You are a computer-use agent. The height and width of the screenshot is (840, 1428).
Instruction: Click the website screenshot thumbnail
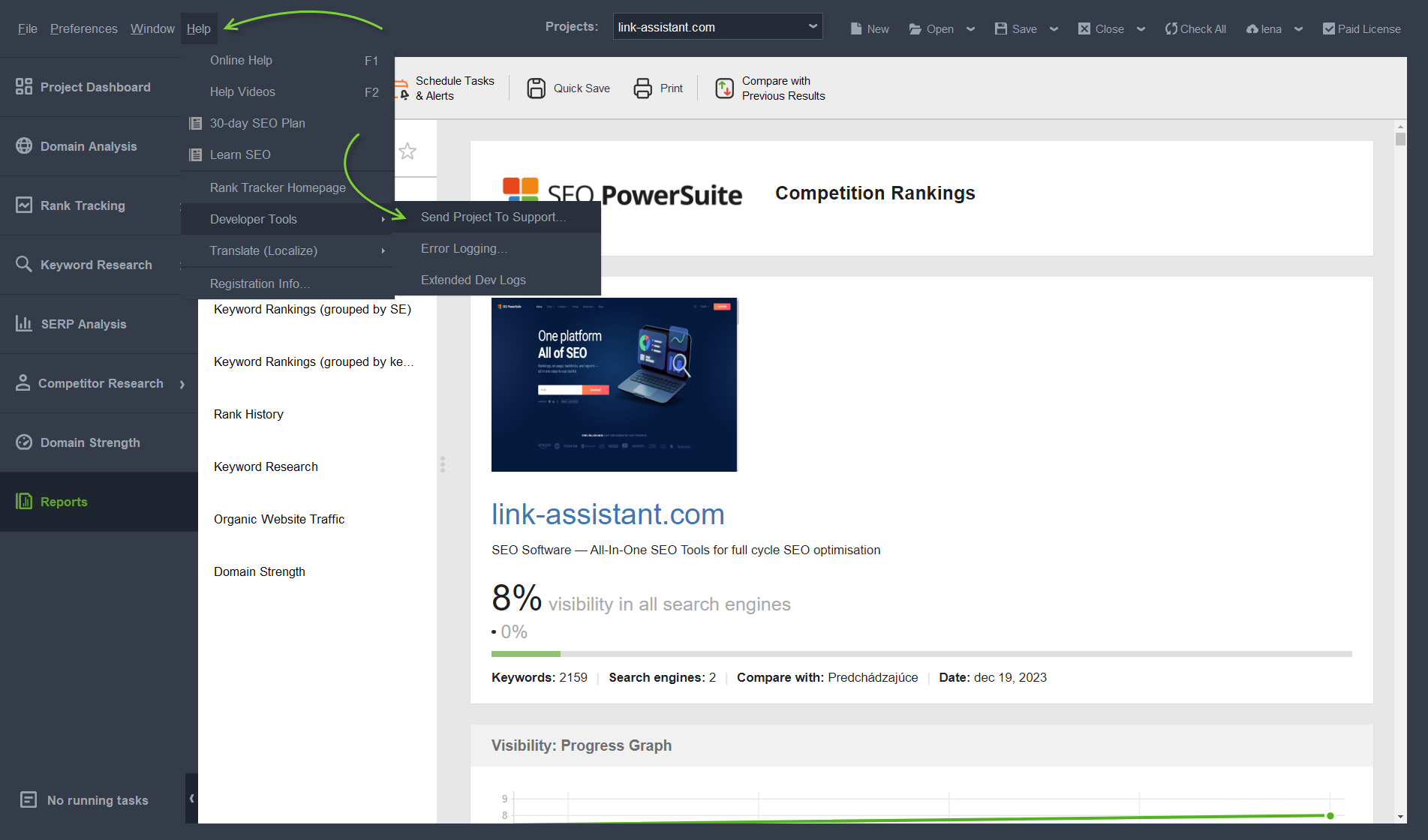click(614, 385)
